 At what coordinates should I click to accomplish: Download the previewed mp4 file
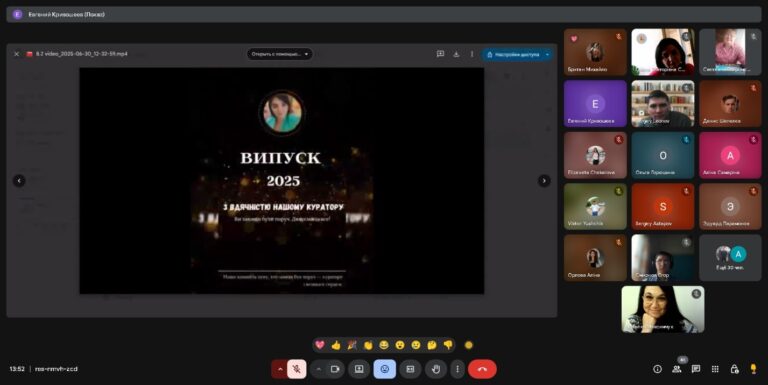pyautogui.click(x=456, y=54)
